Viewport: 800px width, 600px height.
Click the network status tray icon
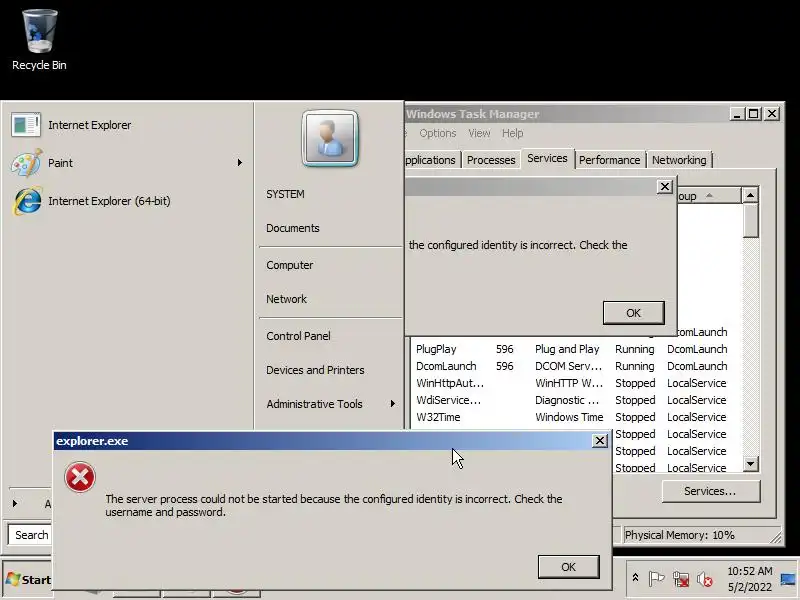coord(681,579)
